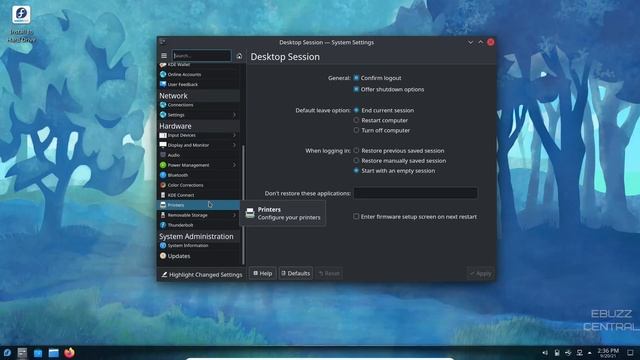This screenshot has width=640, height=360.
Task: Open the USB devices tray icon
Action: (x=568, y=353)
